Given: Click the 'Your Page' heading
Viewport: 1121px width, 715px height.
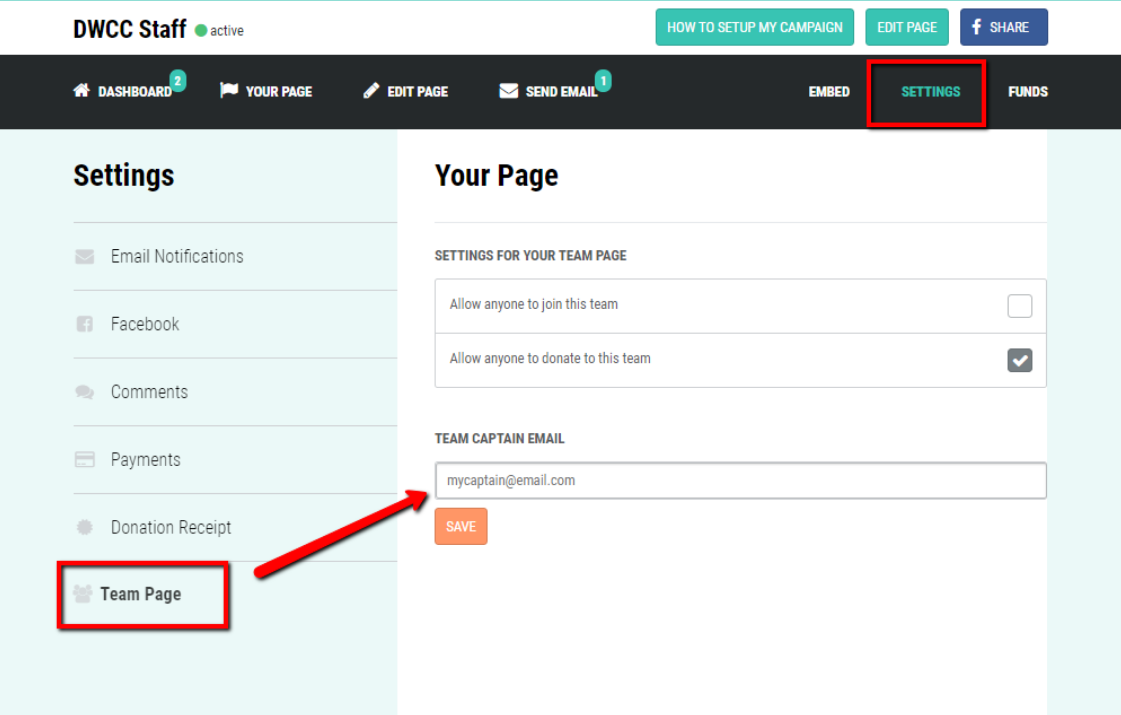Looking at the screenshot, I should (x=496, y=176).
